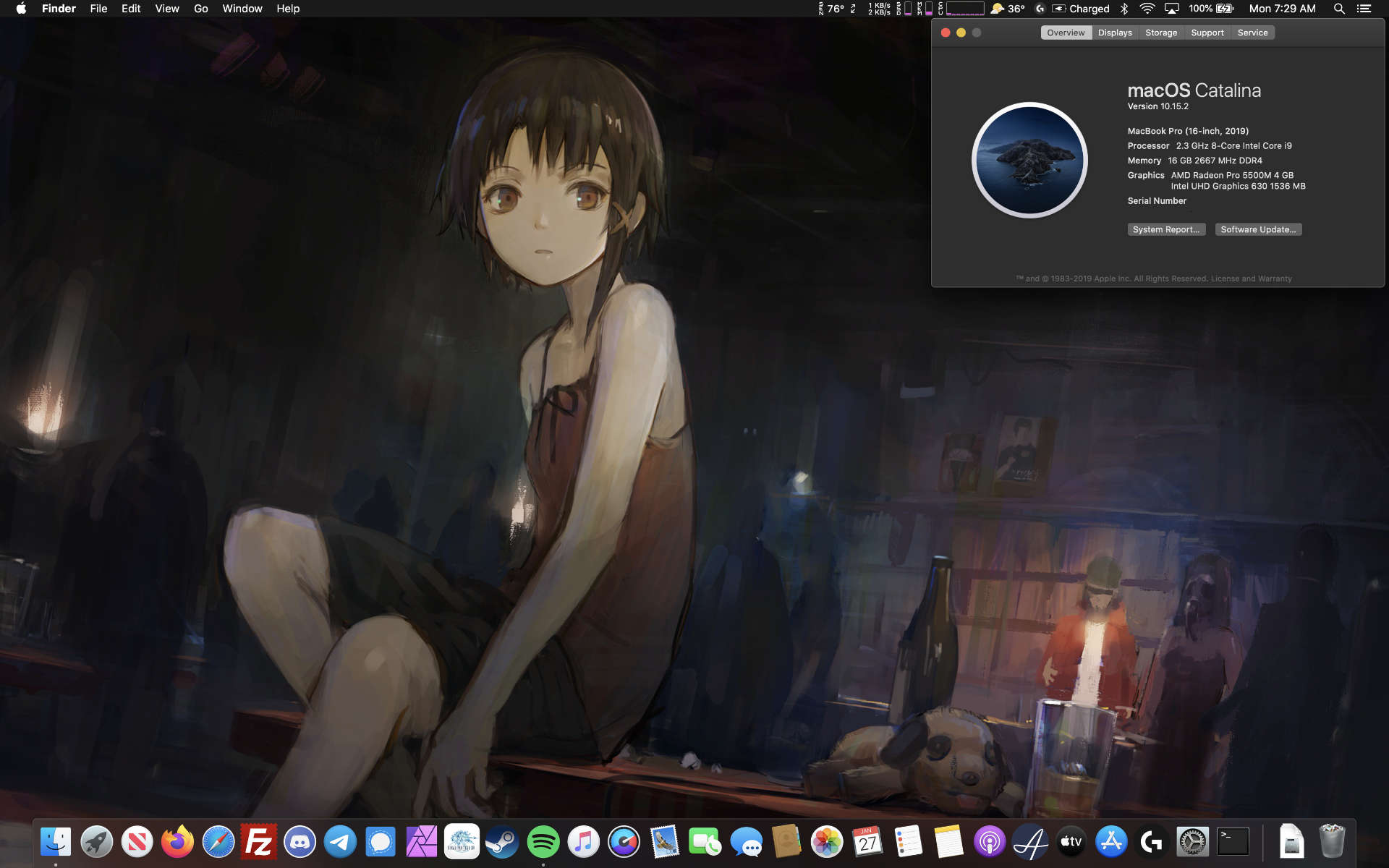Open Firefox from the dock
The width and height of the screenshot is (1389, 868).
point(177,842)
